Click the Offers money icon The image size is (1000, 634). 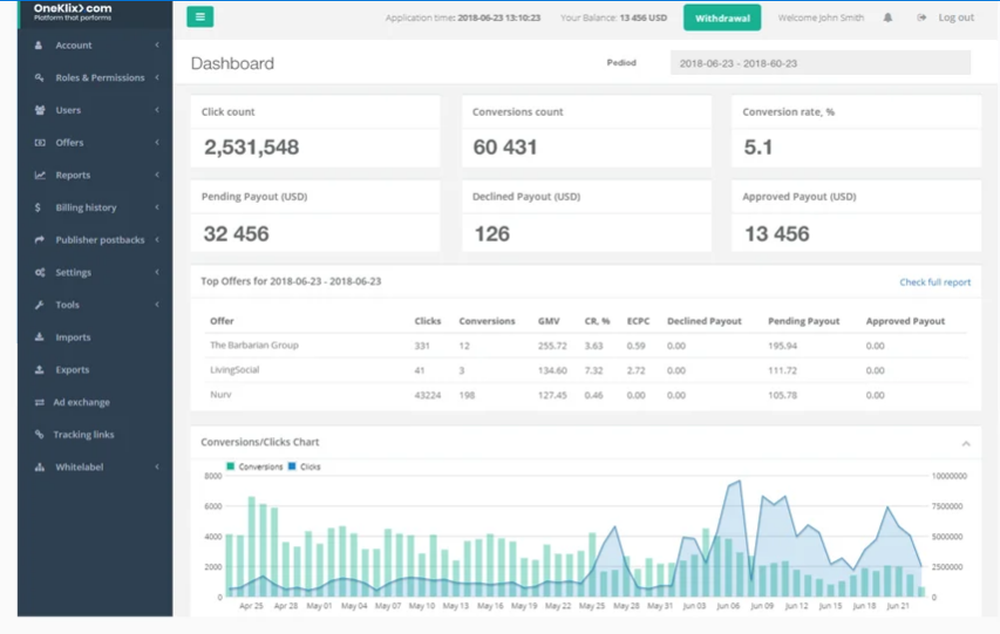[x=40, y=143]
